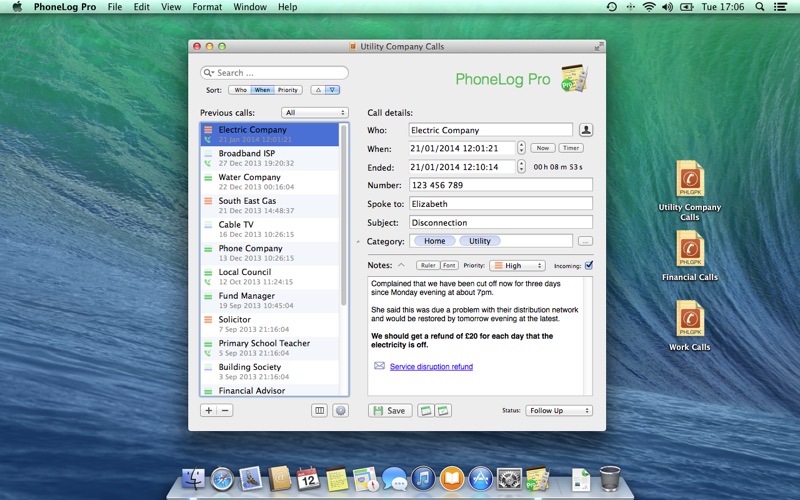800x500 pixels.
Task: Click the PhoneLog Pro logo icon
Action: point(574,78)
